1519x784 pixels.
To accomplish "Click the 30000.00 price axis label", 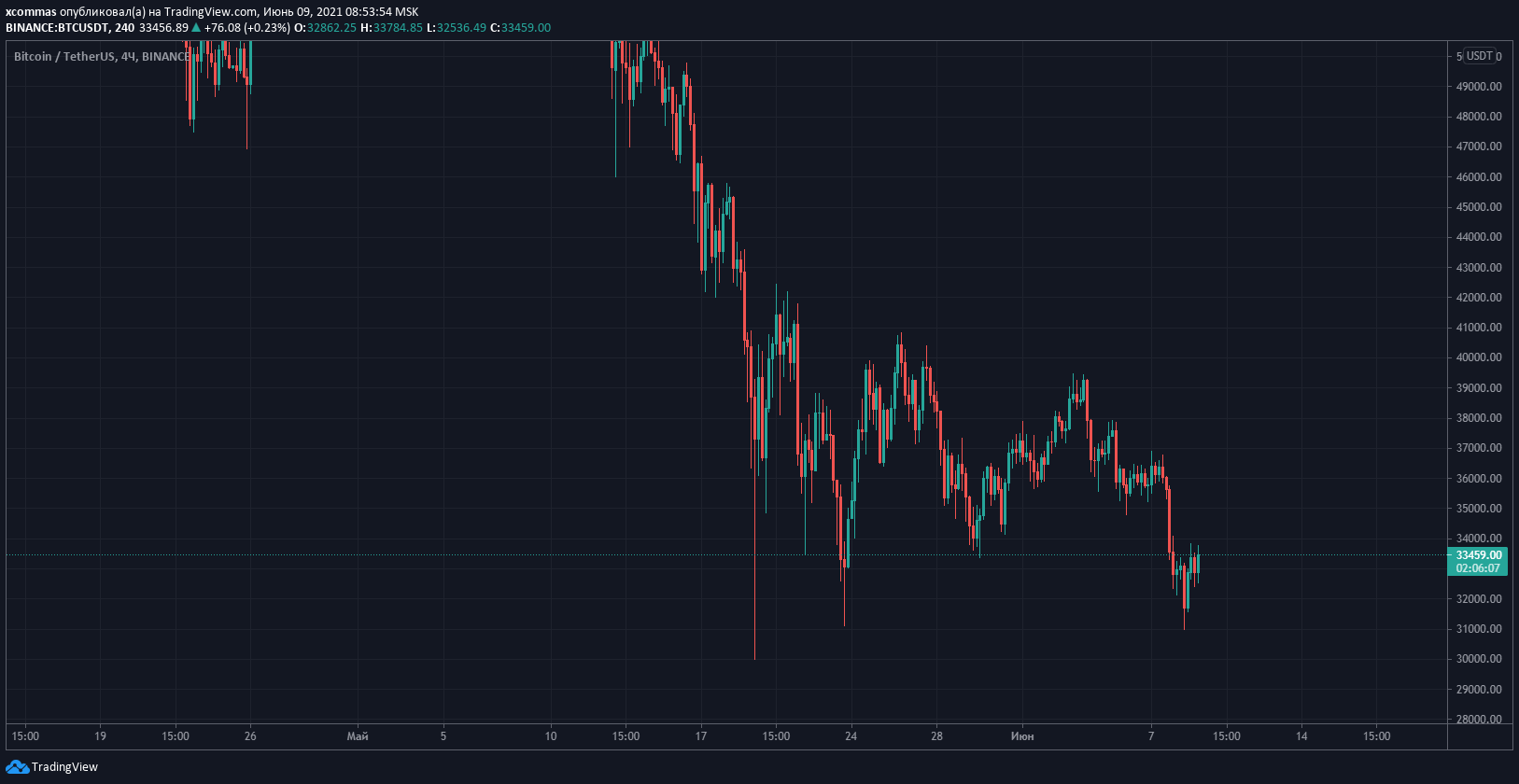I will tap(1479, 659).
